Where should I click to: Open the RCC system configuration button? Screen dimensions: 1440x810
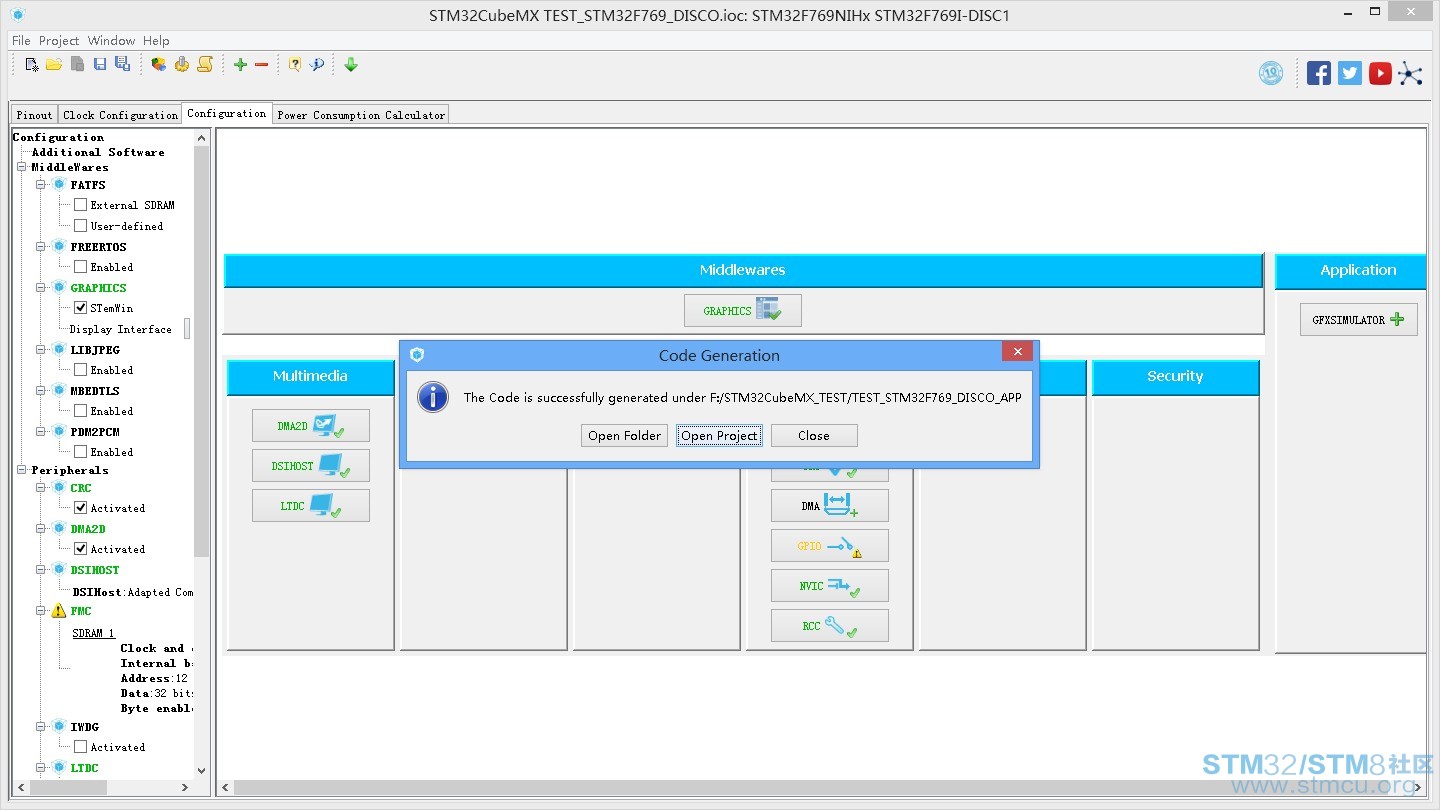tap(830, 625)
